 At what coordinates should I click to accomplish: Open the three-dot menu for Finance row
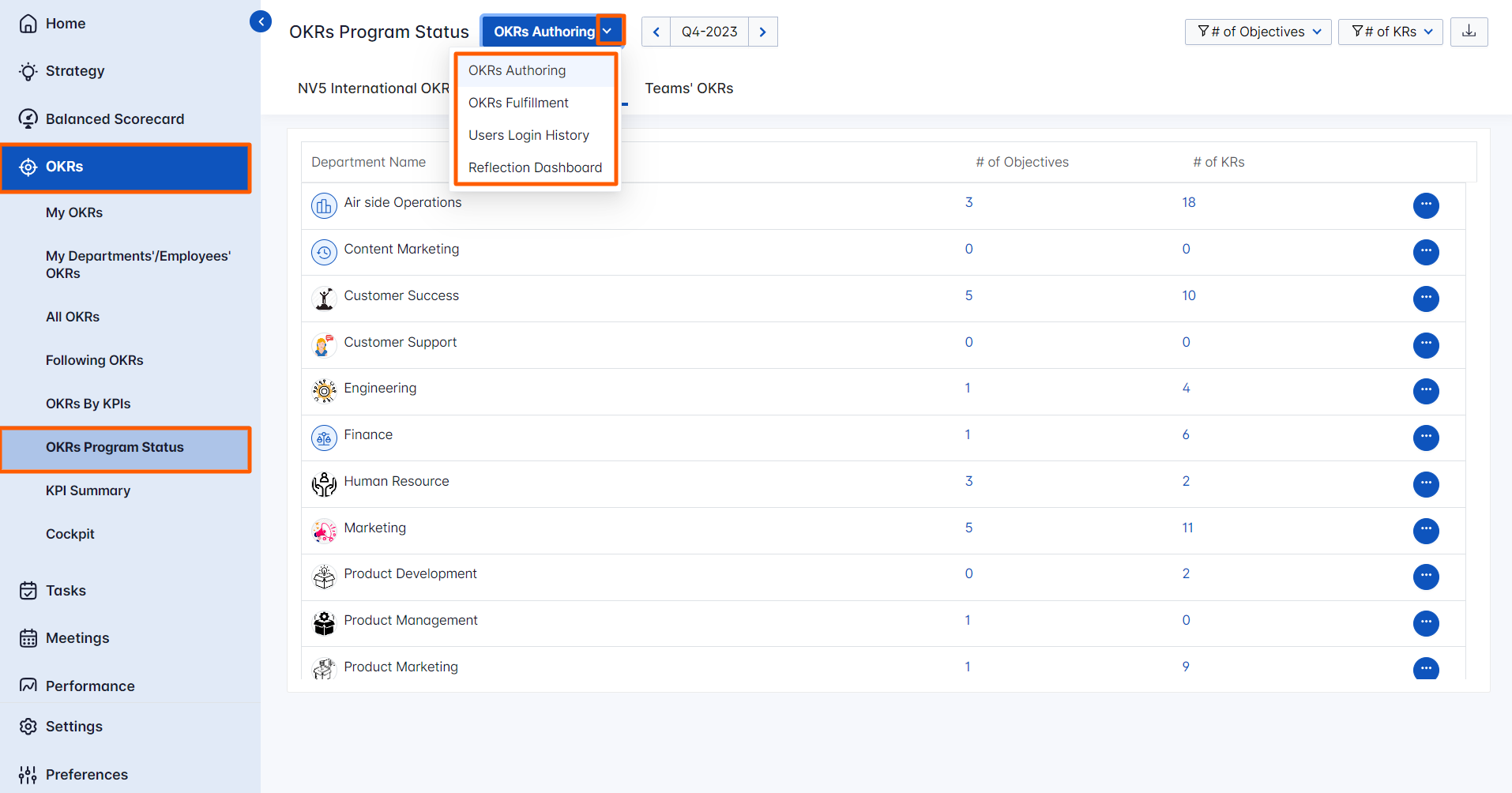pyautogui.click(x=1425, y=438)
